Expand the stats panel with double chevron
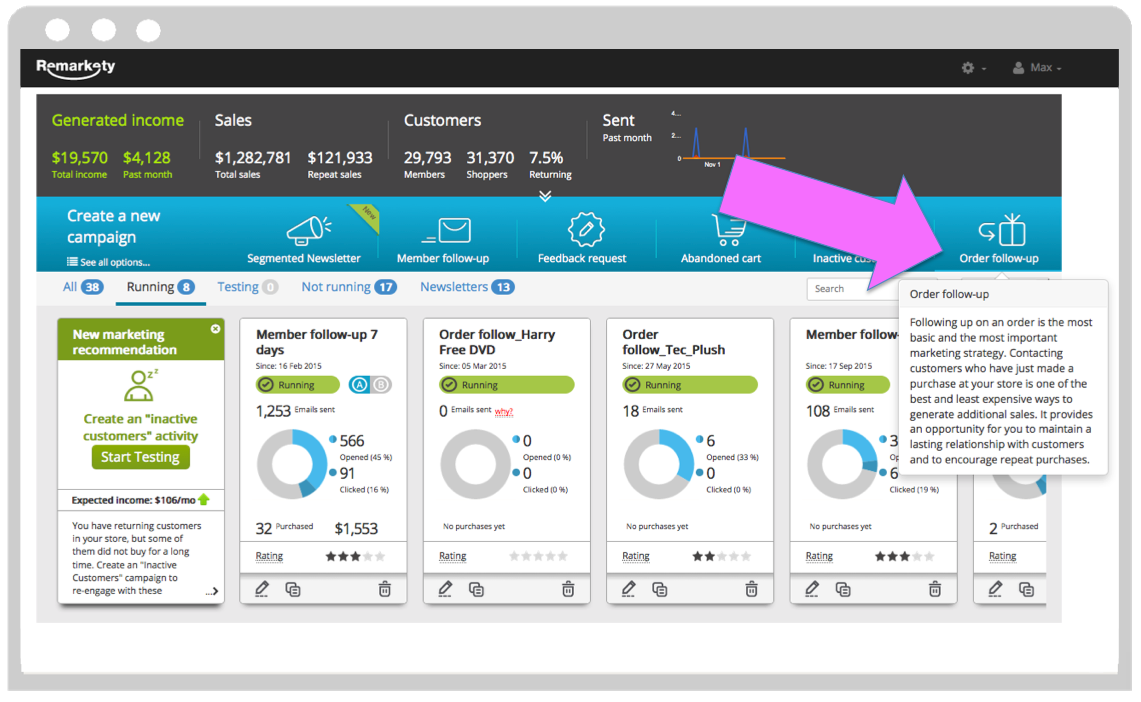 pyautogui.click(x=545, y=196)
